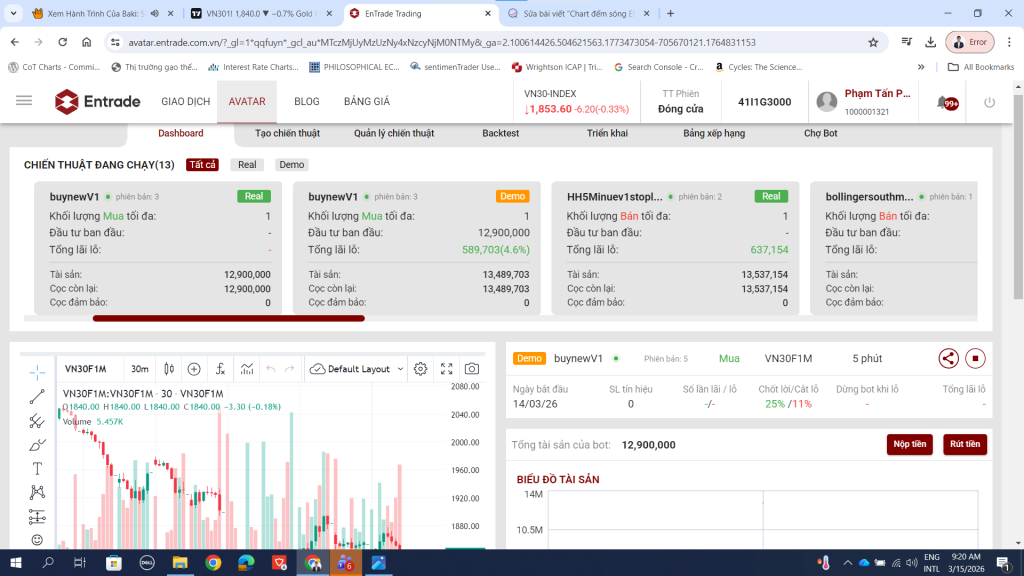
Task: Click the strategy cards horizontal scrollbar
Action: tap(228, 319)
